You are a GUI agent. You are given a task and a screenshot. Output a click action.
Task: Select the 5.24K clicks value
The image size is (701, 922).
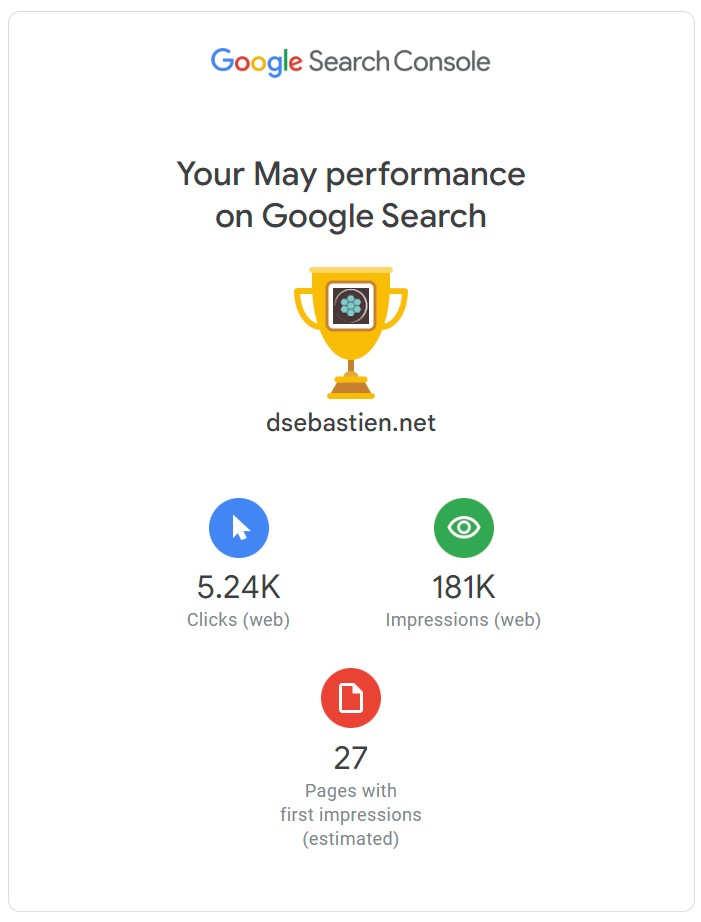[x=239, y=587]
